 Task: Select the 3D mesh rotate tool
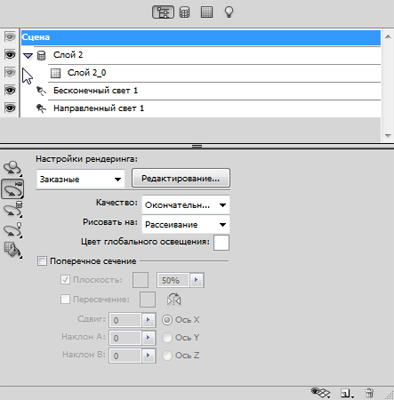[13, 209]
